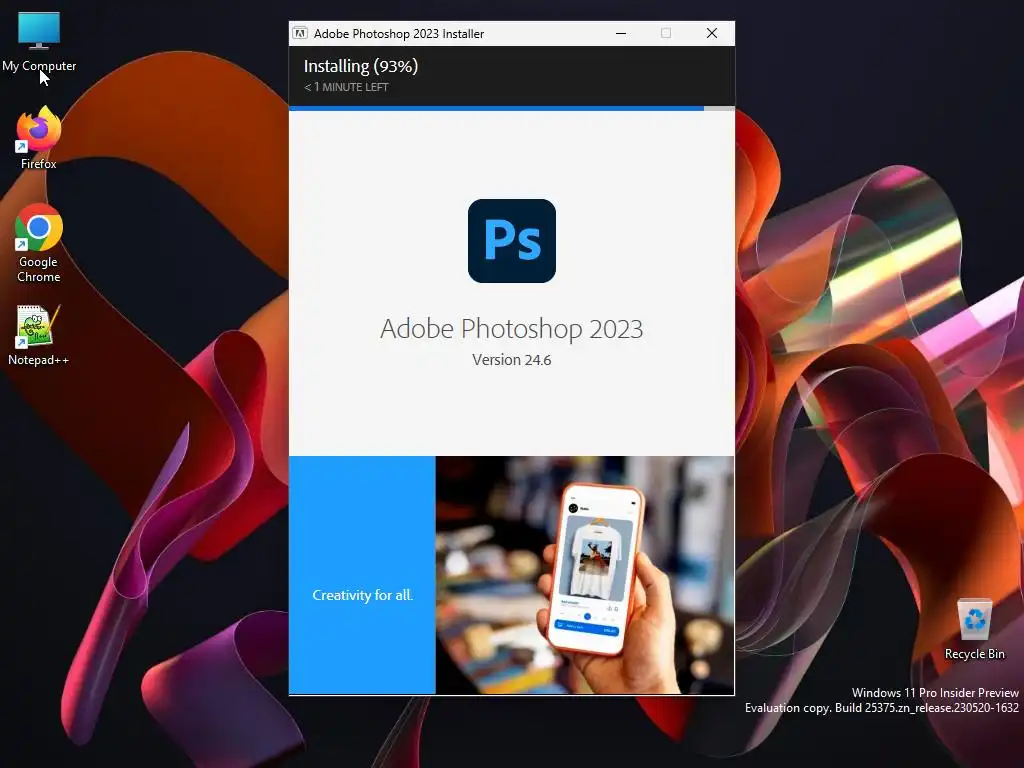Select the My Computer desktop icon
1024x768 pixels.
click(39, 42)
